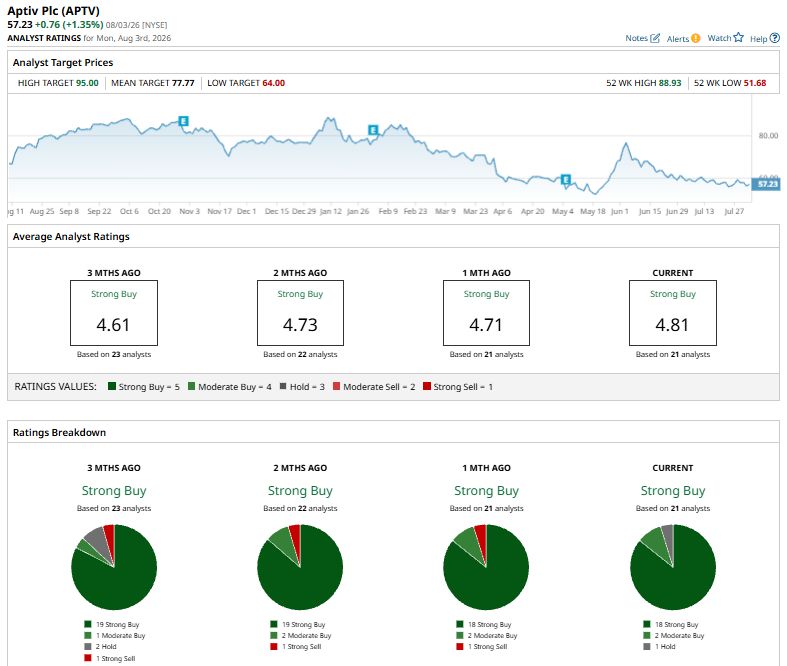
Task: Click the Strong Buy legend color swatch
Action: coord(112,386)
